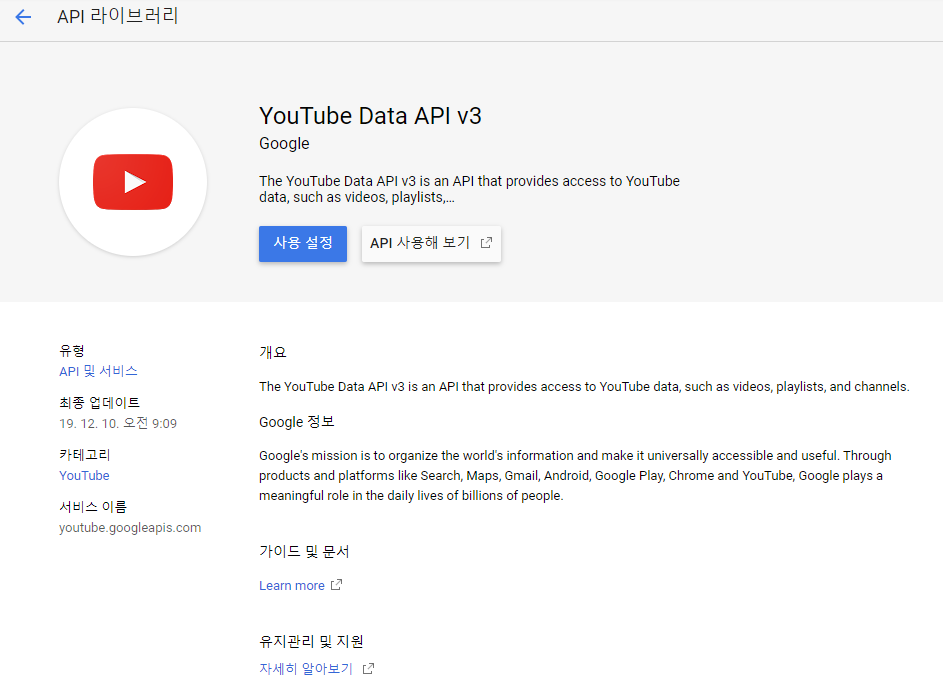Click the 카테고리 label
This screenshot has width=943, height=683.
[x=84, y=455]
